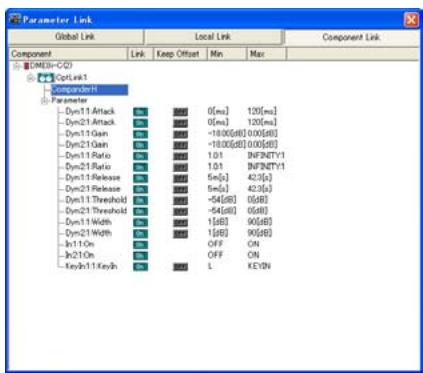
Task: Click the CptLink1 link group icon
Action: coord(46,78)
